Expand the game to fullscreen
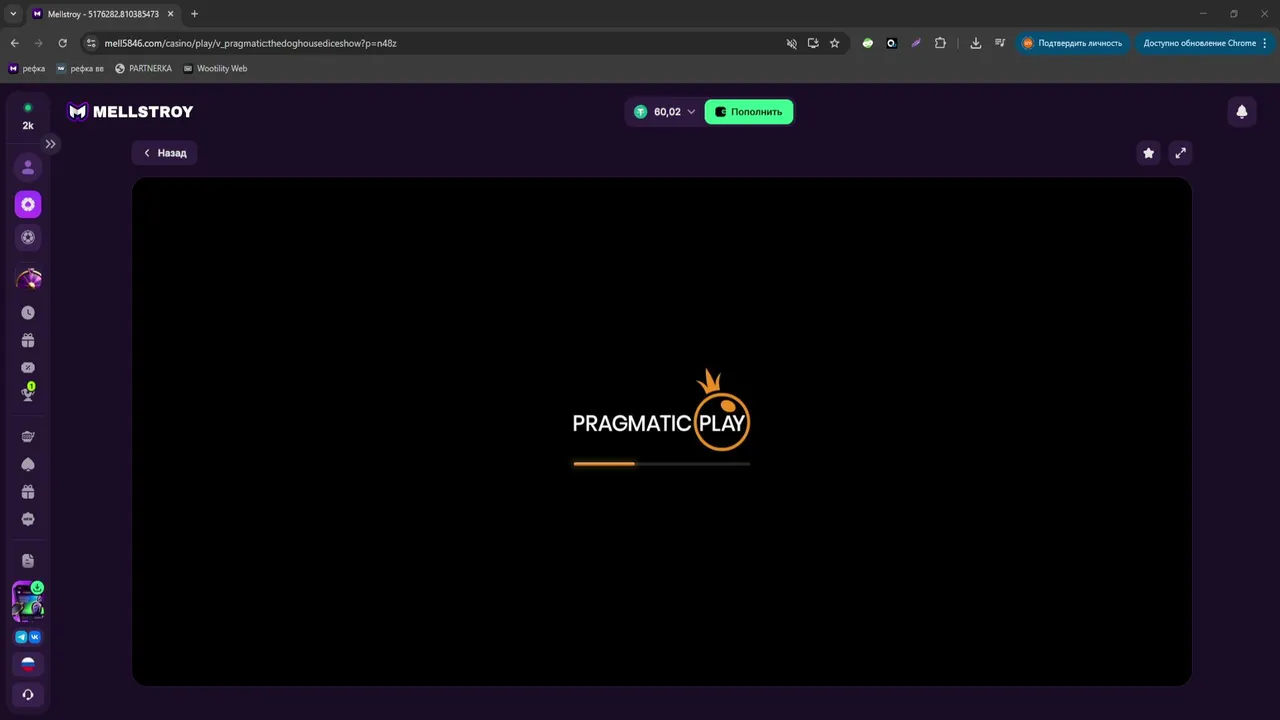Image resolution: width=1280 pixels, height=720 pixels. point(1181,153)
